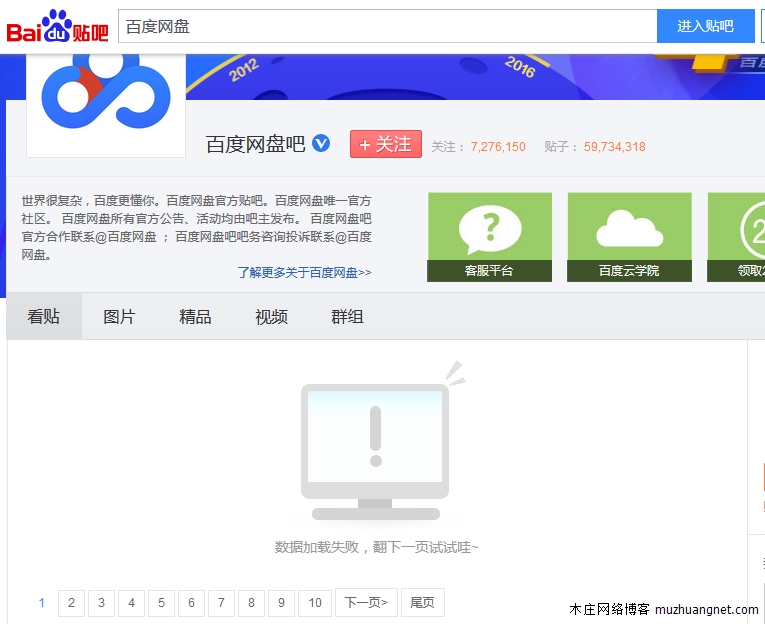
Task: Switch to the 视频 tab
Action: pyautogui.click(x=271, y=316)
